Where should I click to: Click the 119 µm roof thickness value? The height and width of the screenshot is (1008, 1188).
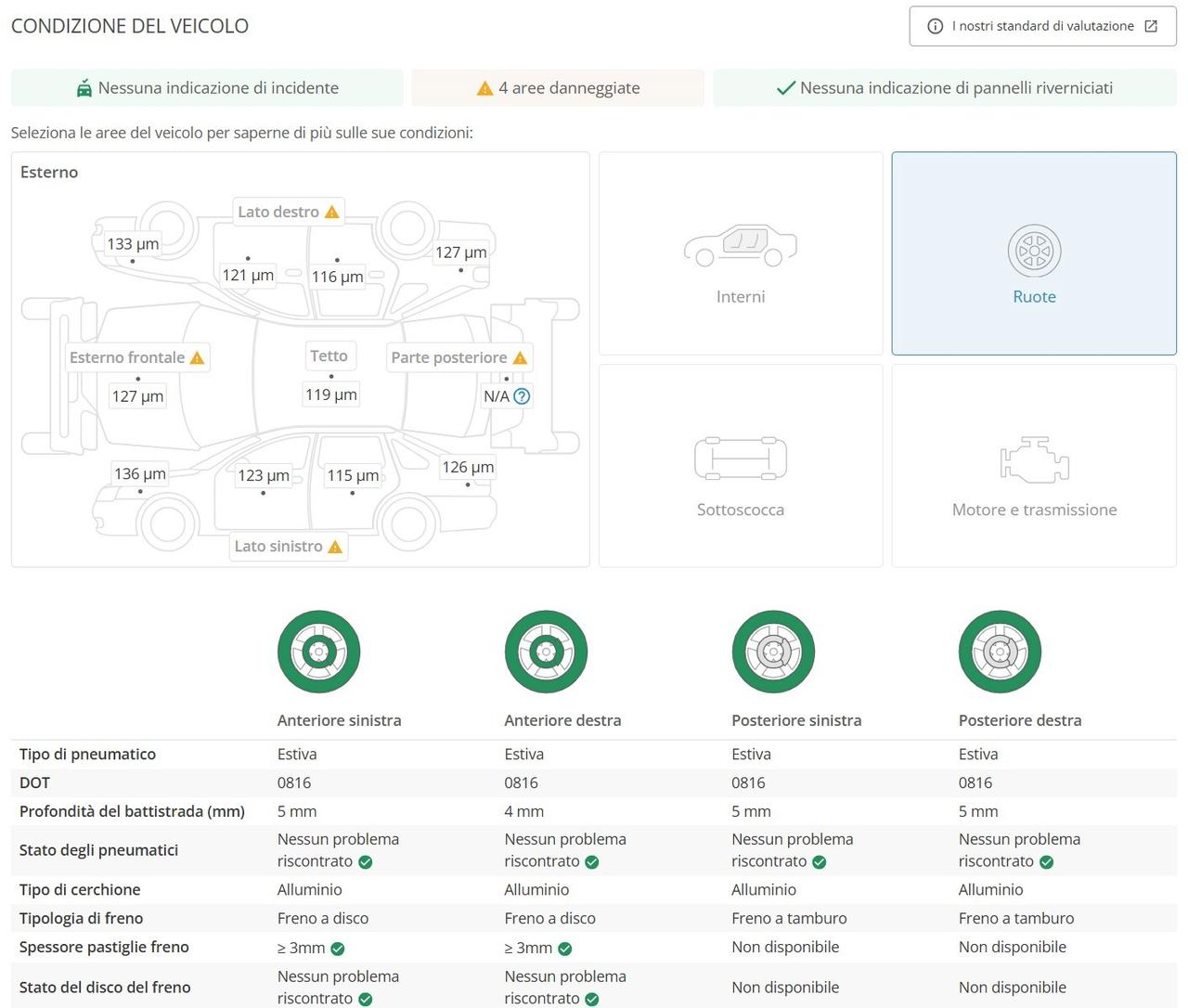[x=331, y=394]
